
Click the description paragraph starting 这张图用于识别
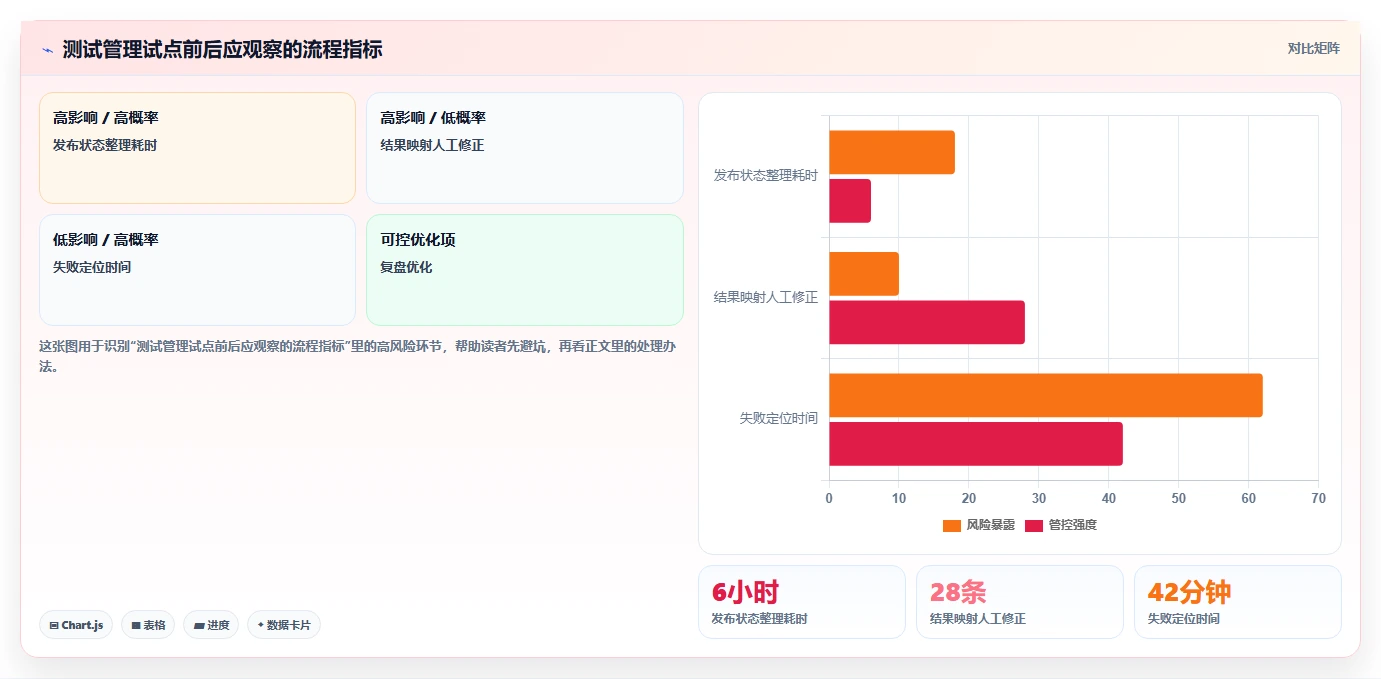(360, 356)
